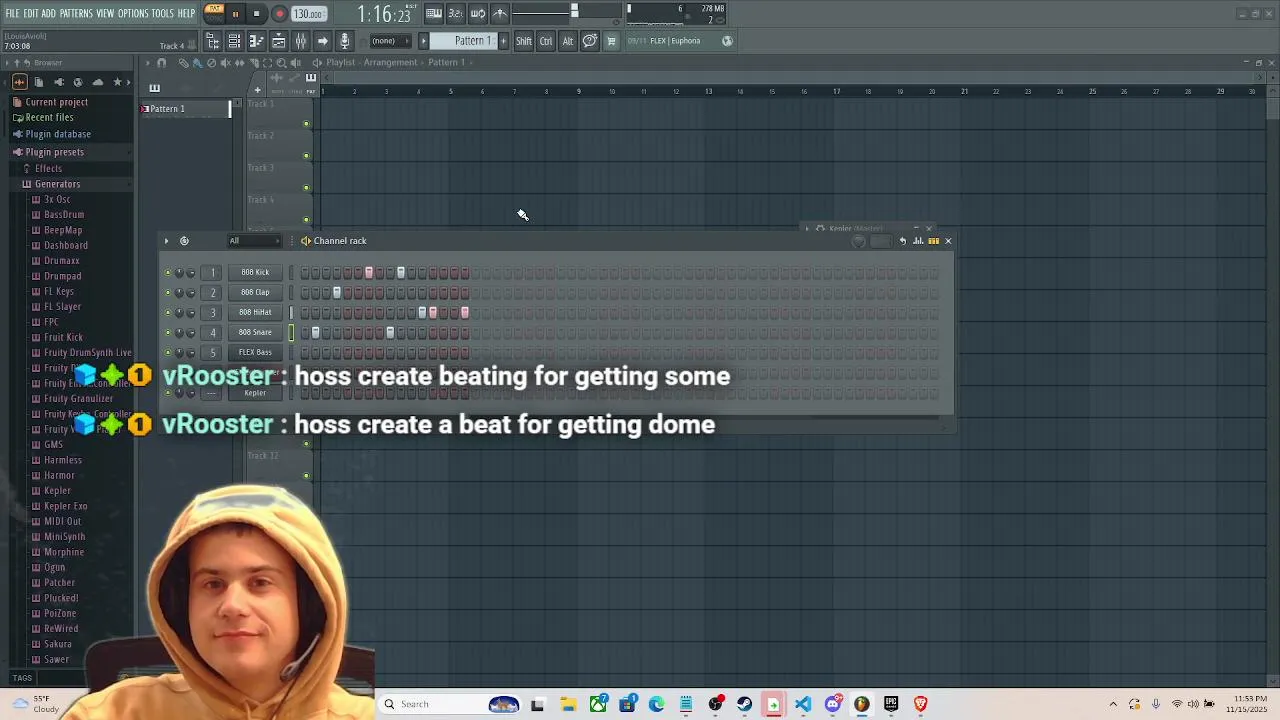The width and height of the screenshot is (1280, 720).
Task: Open Epic Games Launcher from the taskbar
Action: coord(891,704)
